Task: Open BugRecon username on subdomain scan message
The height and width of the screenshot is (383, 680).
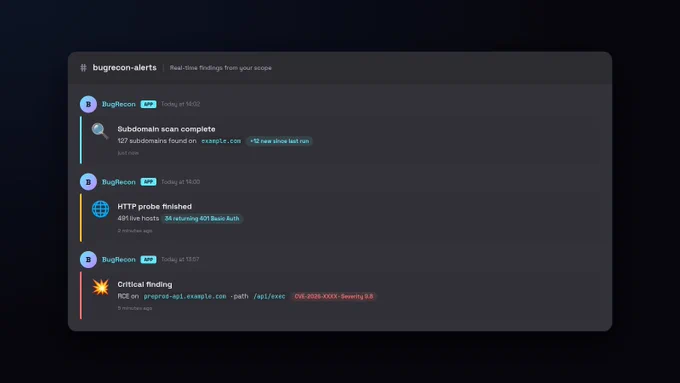Action: (118, 104)
